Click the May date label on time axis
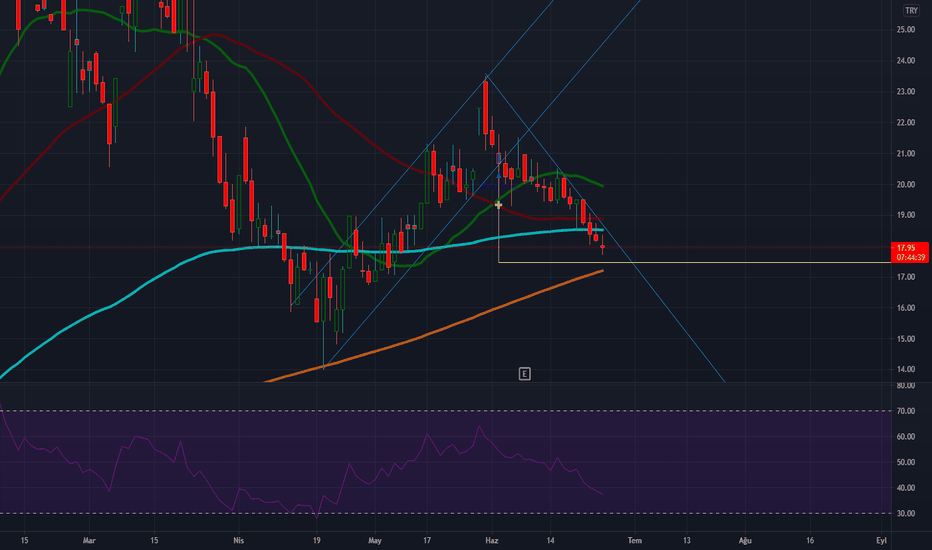Viewport: 932px width, 550px height. [x=374, y=540]
